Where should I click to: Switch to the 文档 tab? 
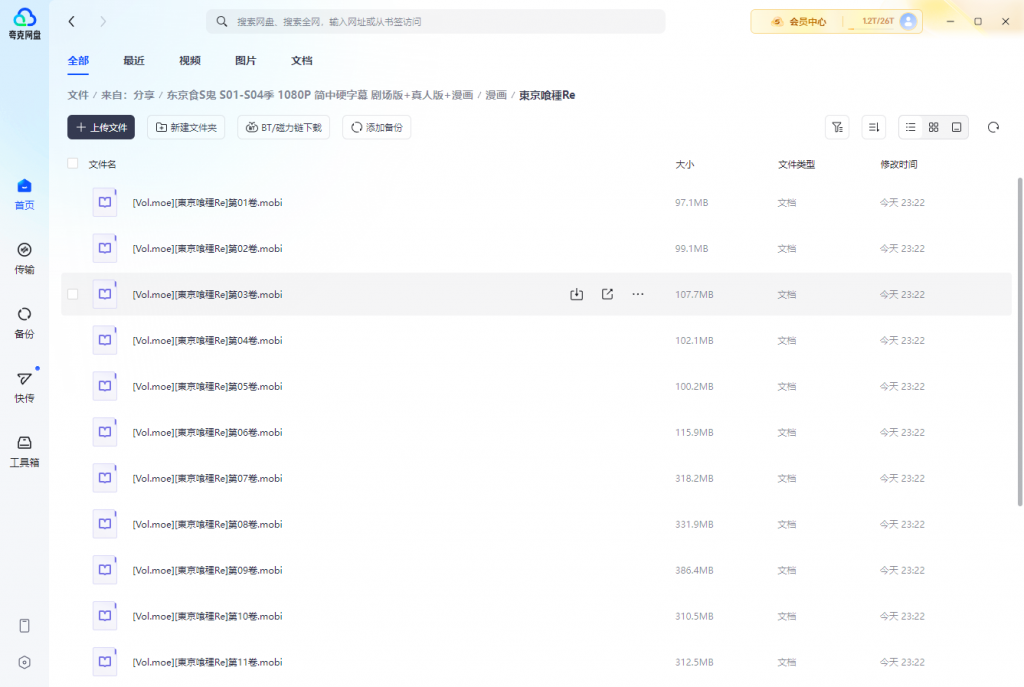(302, 61)
